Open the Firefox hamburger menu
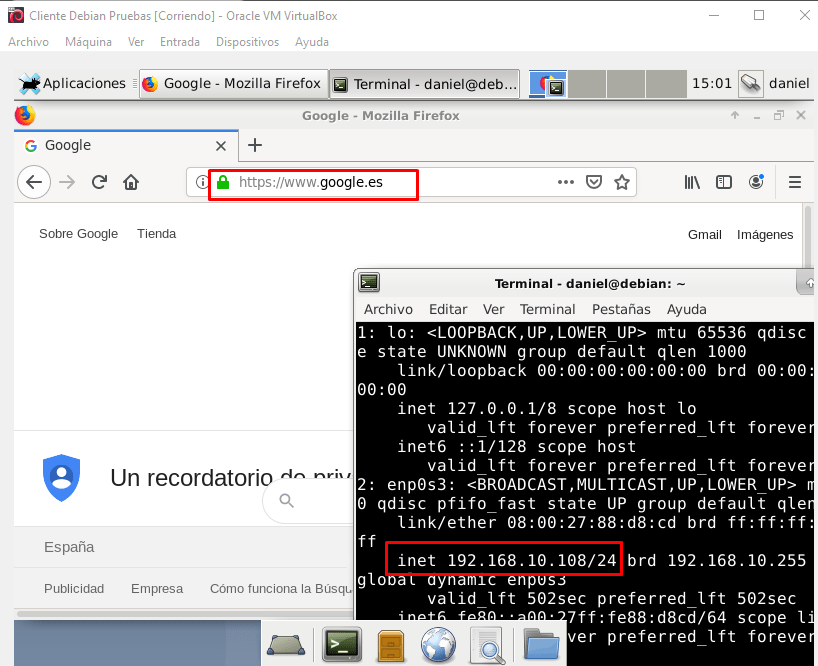Viewport: 818px width, 666px height. (x=795, y=182)
